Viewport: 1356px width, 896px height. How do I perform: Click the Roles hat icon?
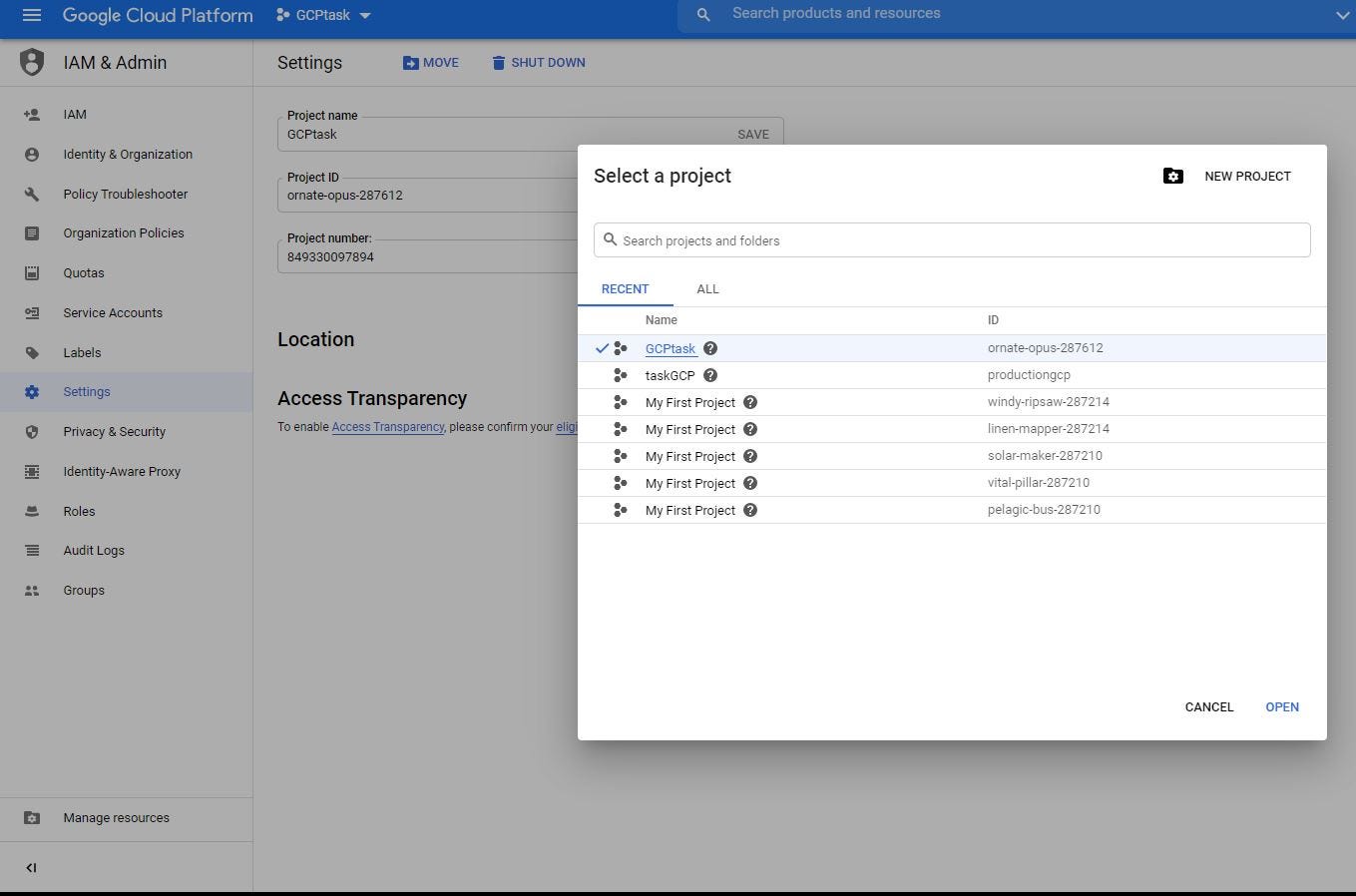[32, 512]
